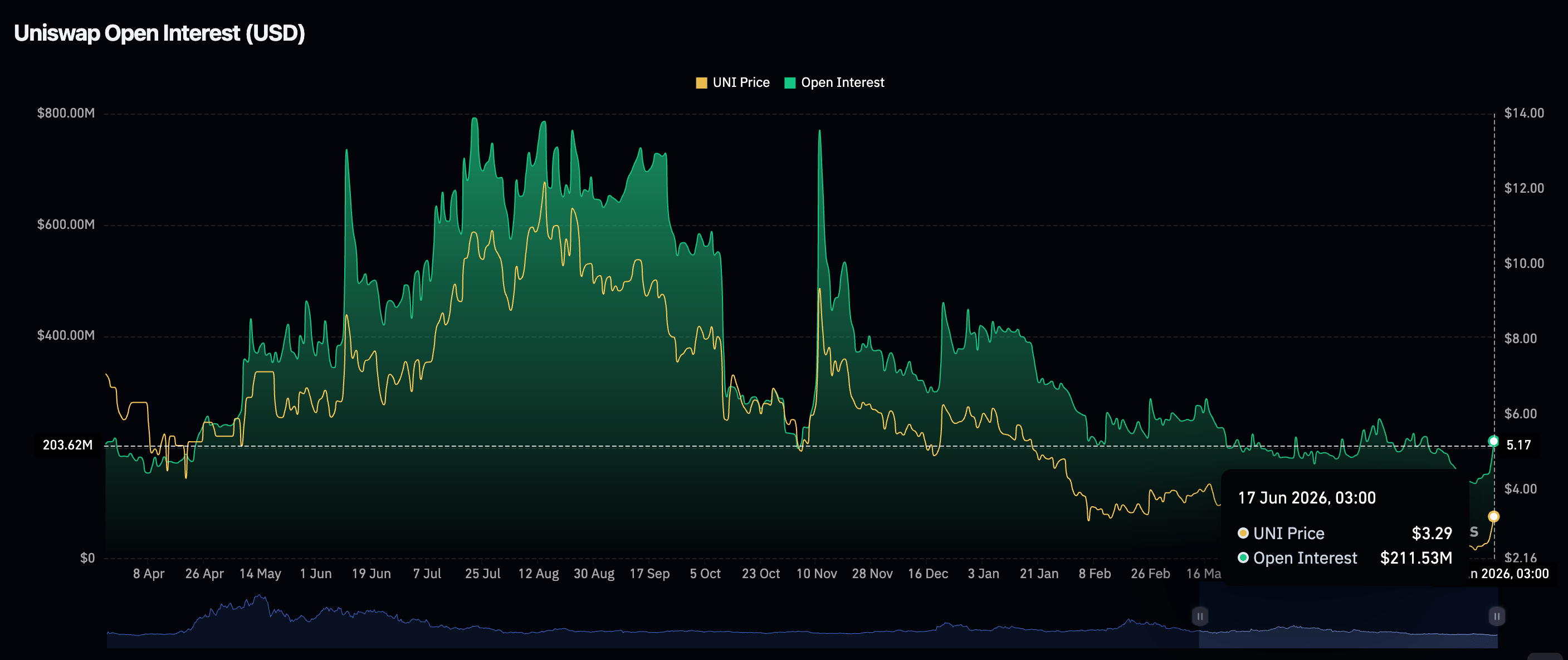The height and width of the screenshot is (660, 1568).
Task: Click the "$600.00M" left axis label
Action: pos(66,224)
